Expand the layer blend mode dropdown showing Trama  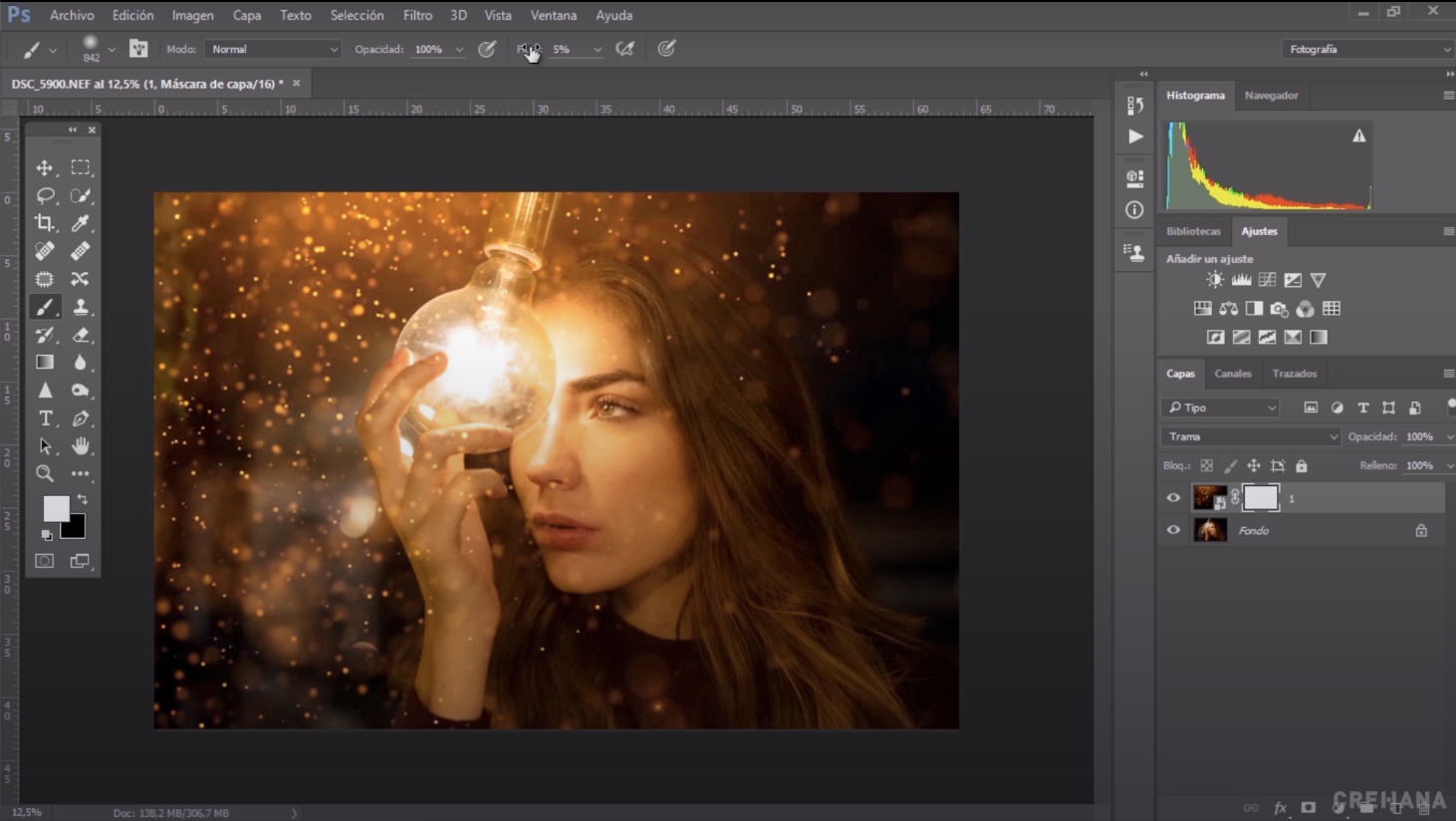1250,436
